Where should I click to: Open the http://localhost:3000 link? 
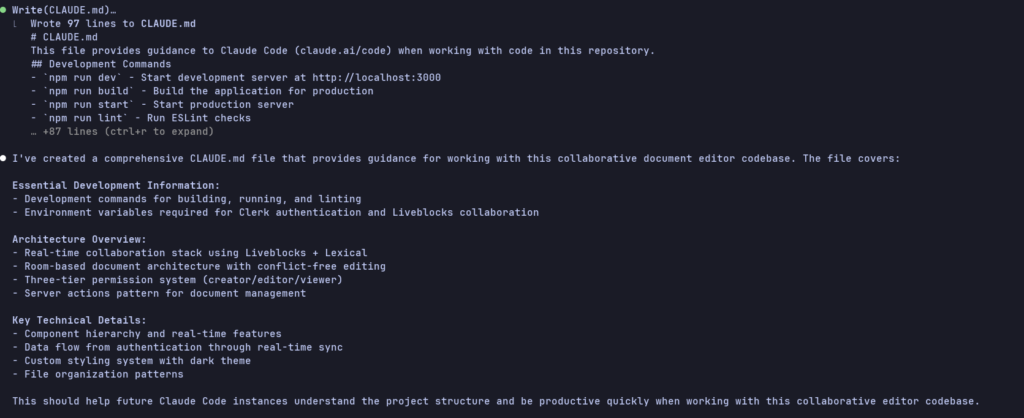pyautogui.click(x=376, y=78)
